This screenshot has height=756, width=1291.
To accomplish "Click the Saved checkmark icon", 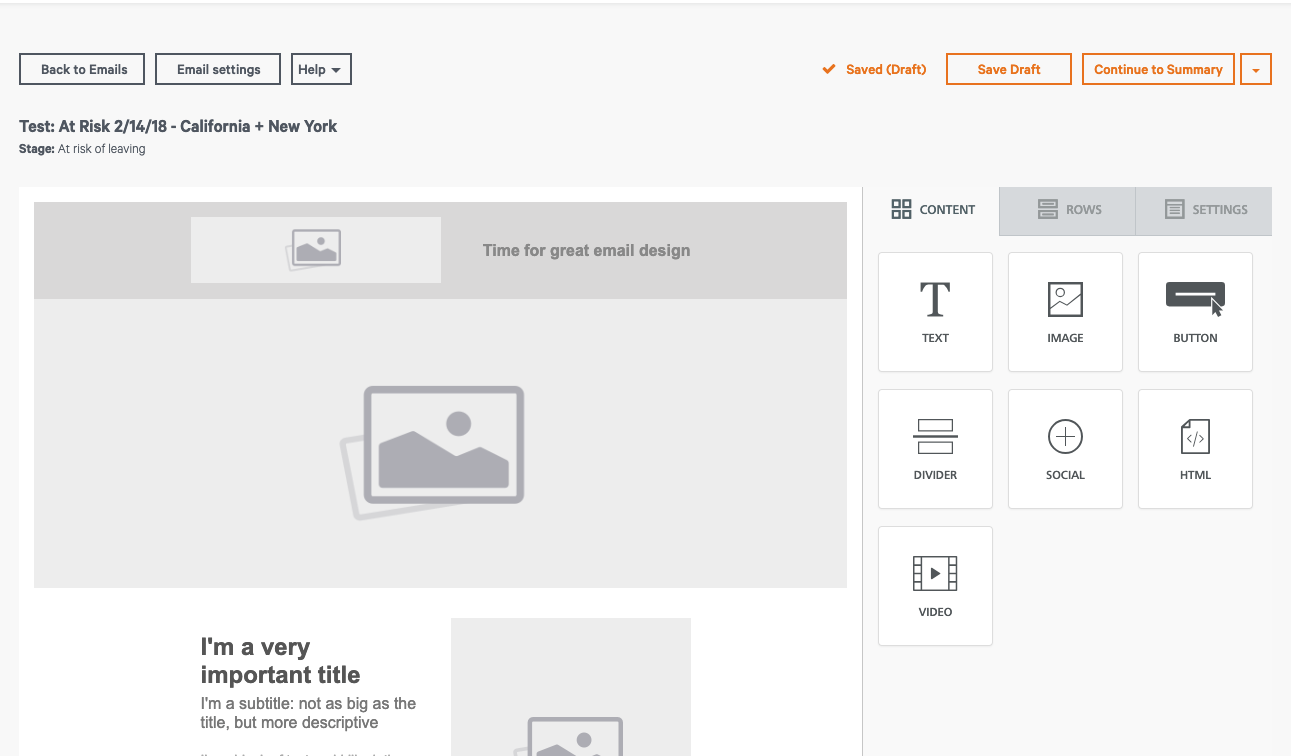I will (828, 69).
